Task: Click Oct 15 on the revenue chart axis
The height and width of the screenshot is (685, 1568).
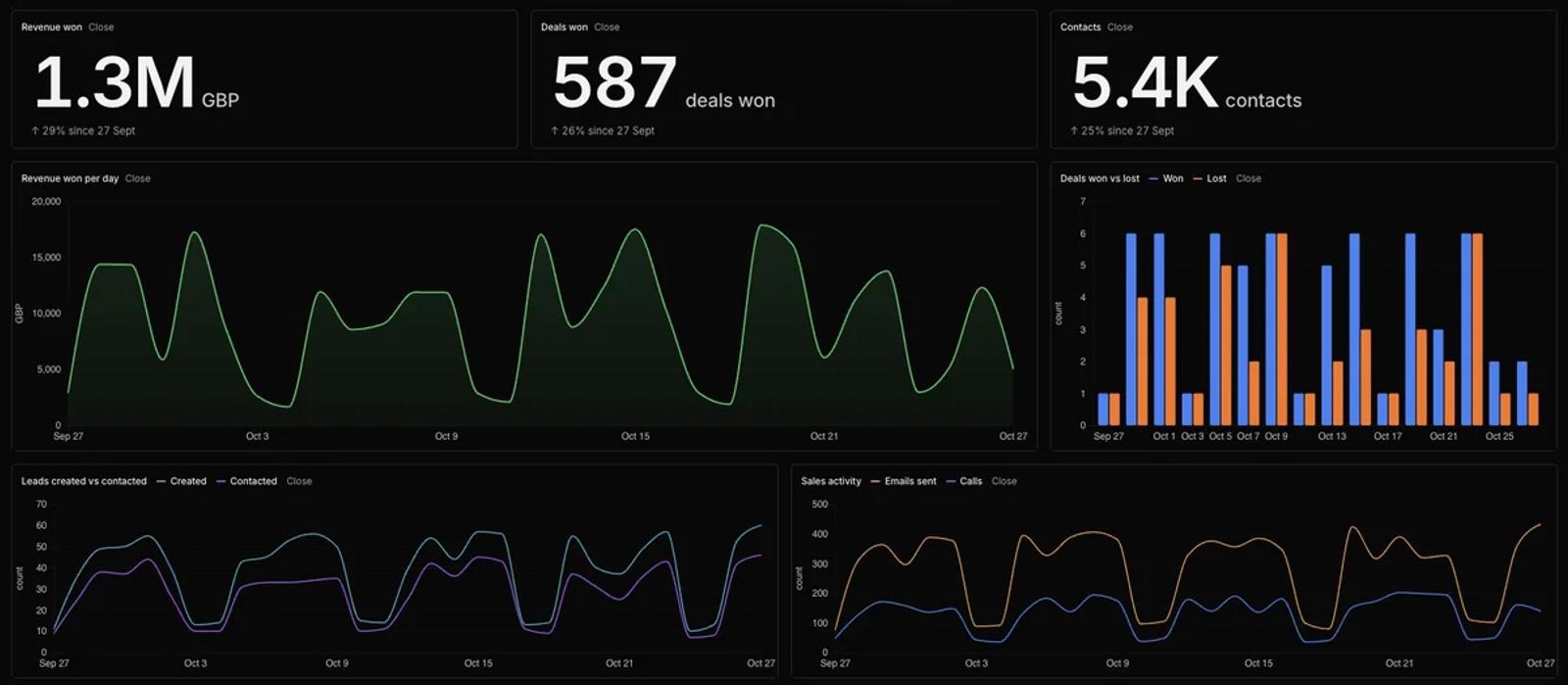Action: (635, 436)
